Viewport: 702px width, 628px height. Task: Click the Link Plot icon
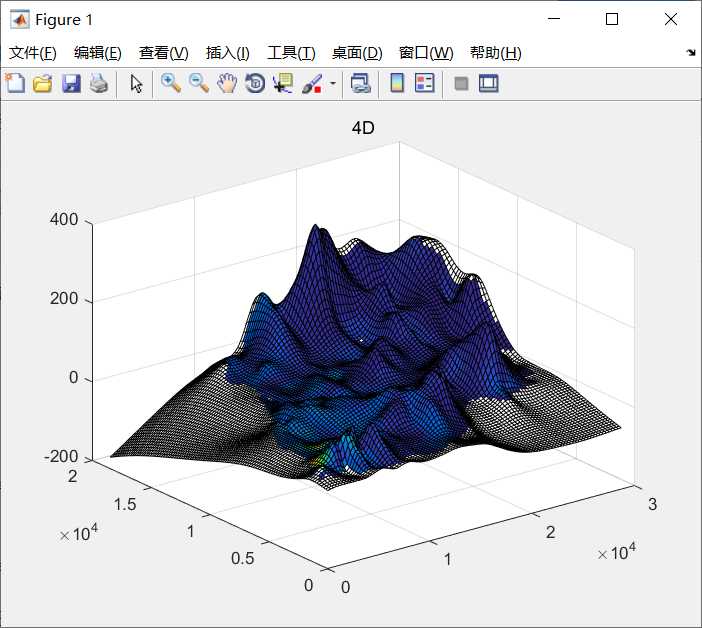pyautogui.click(x=360, y=83)
